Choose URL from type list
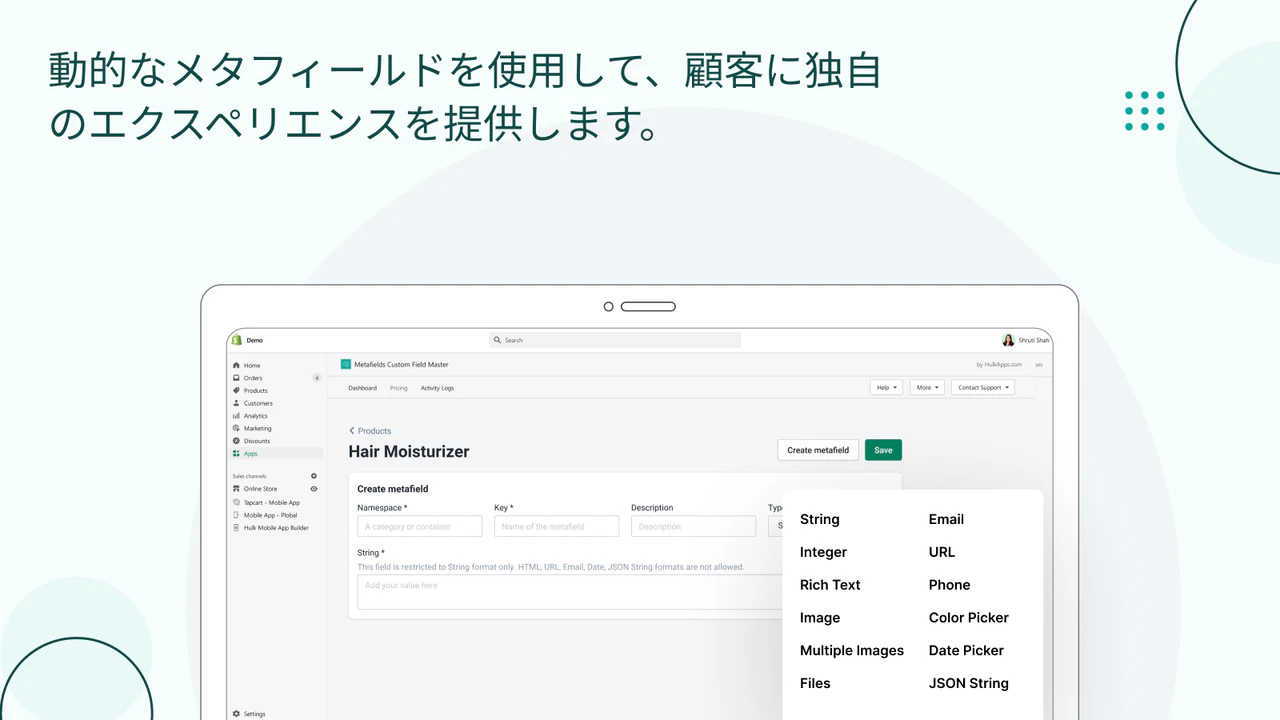The image size is (1280, 720). click(942, 552)
